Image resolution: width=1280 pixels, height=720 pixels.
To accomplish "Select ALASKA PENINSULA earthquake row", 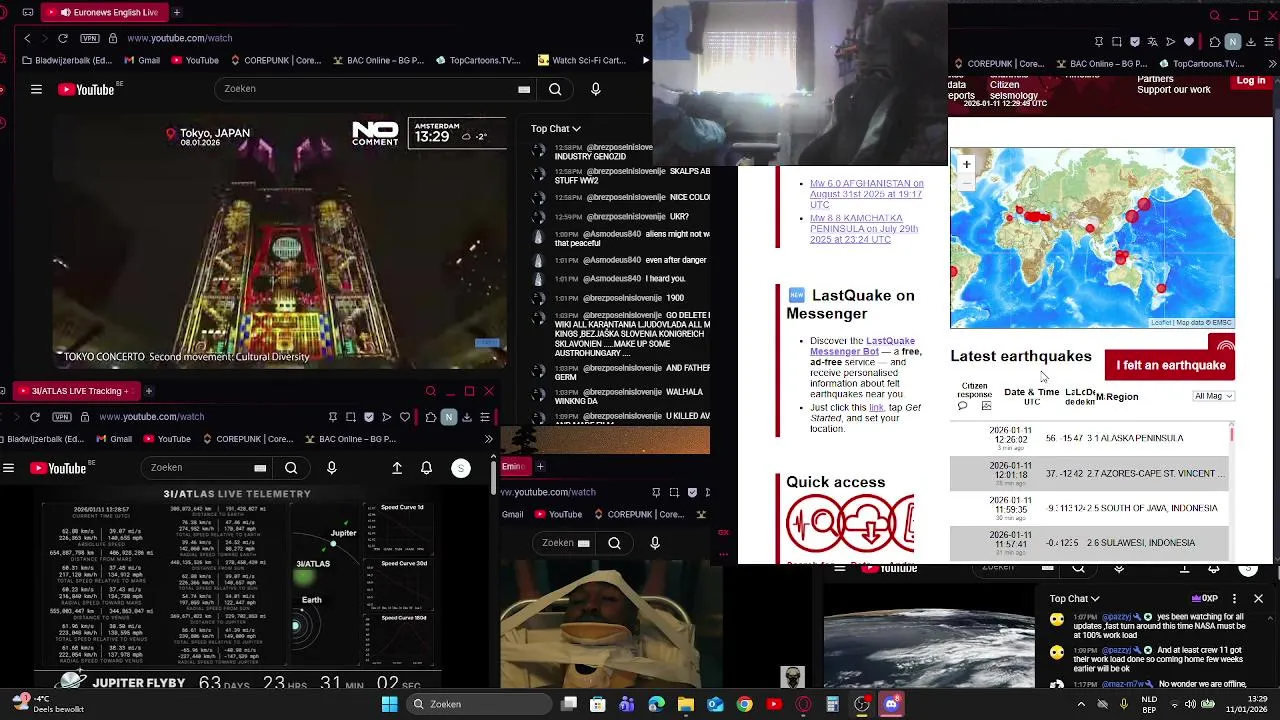I will 1089,438.
